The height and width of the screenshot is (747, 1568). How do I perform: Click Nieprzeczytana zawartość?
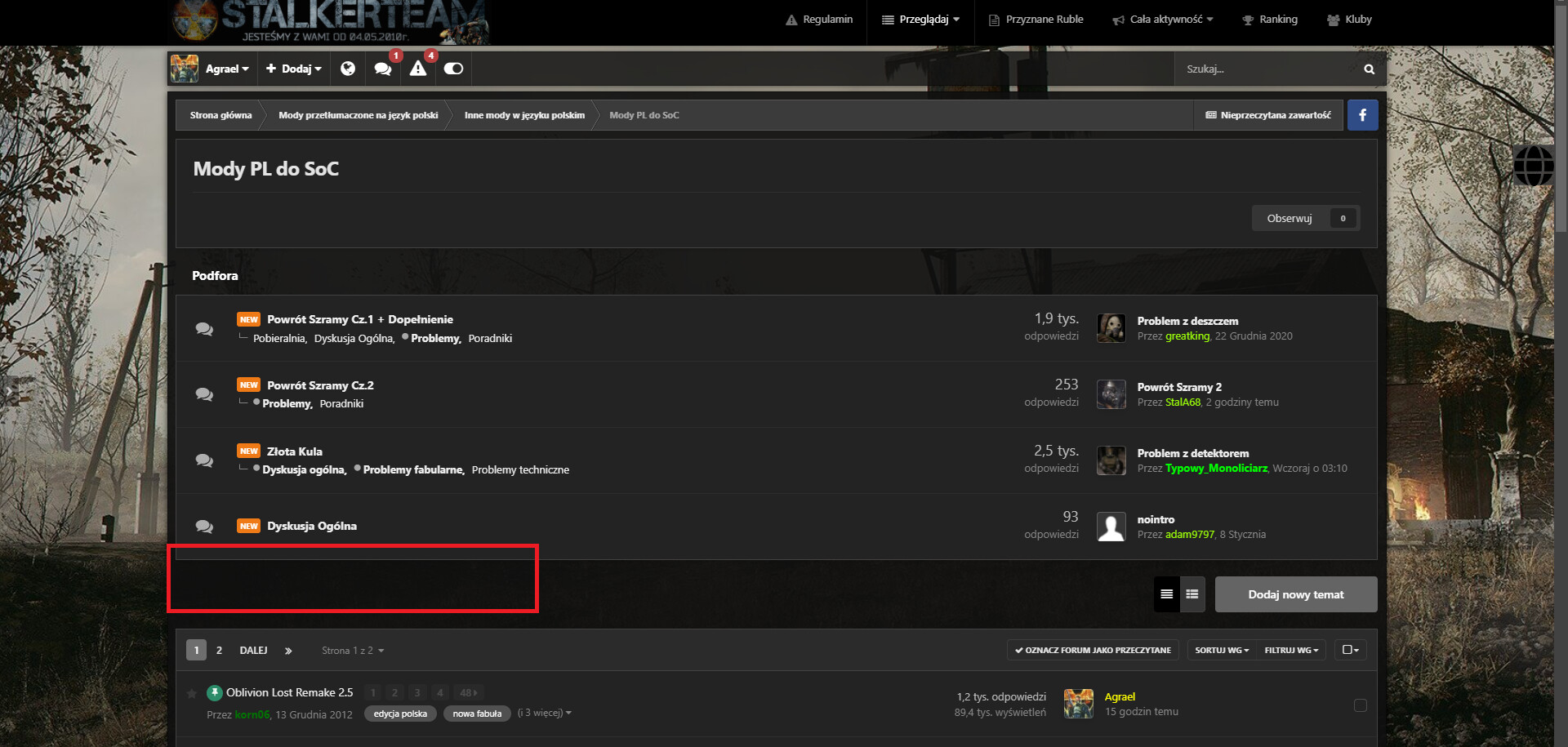[x=1268, y=115]
